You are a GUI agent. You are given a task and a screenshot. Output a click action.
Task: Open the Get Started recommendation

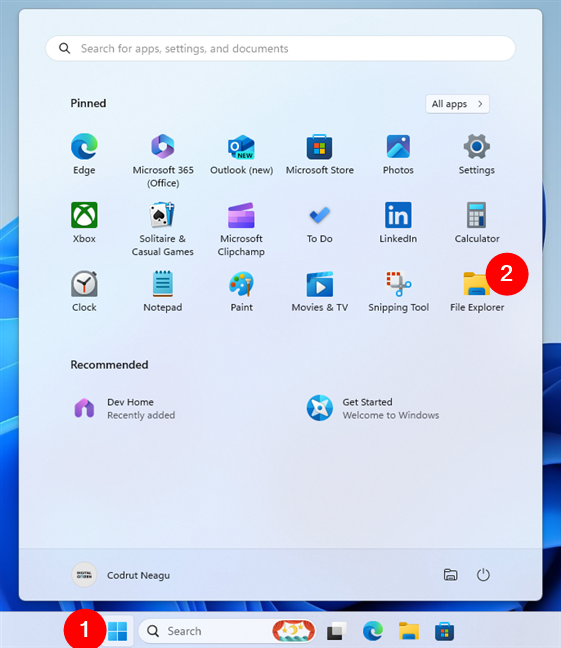tap(373, 408)
